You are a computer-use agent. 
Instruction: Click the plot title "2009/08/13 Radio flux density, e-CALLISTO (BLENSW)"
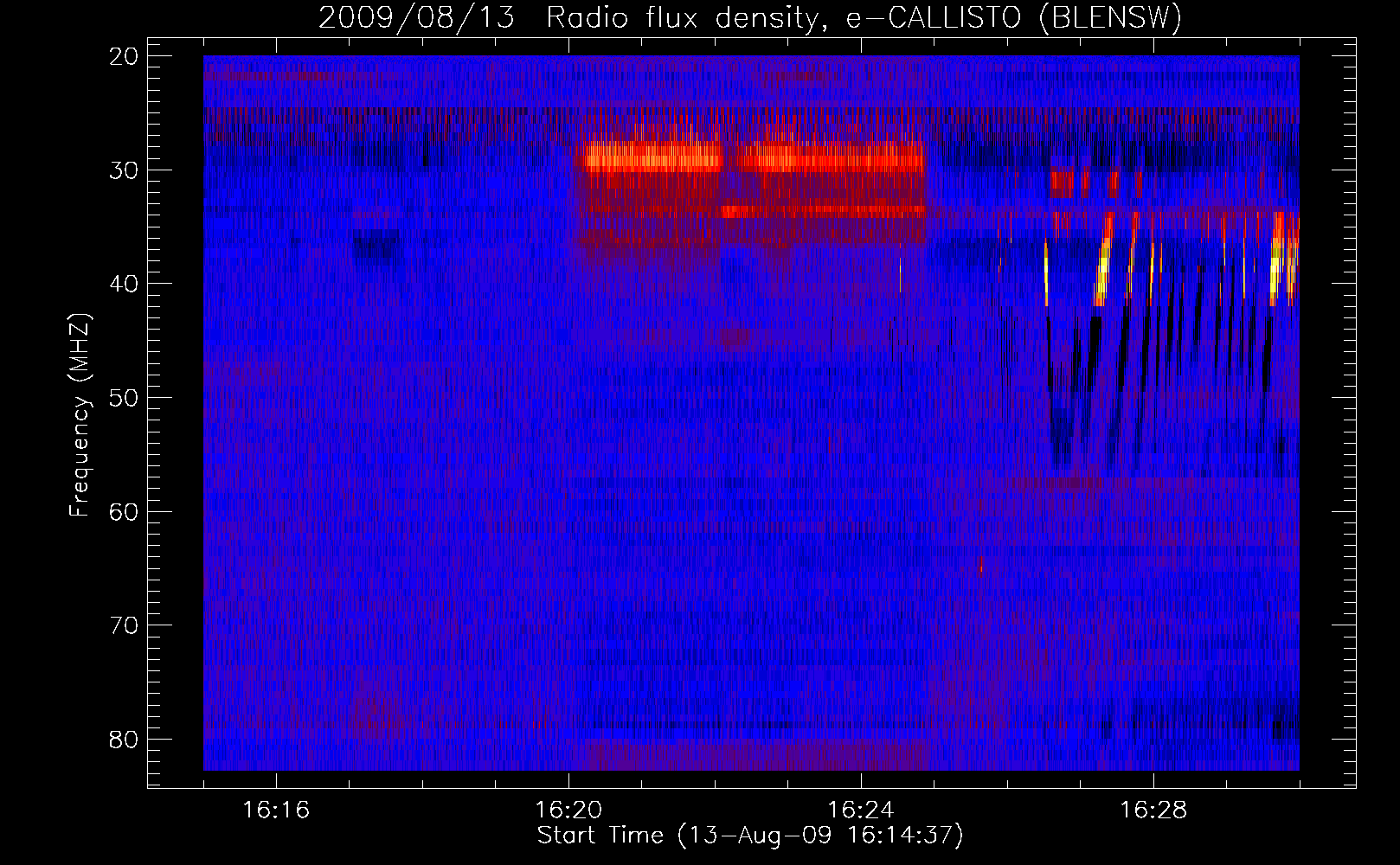click(750, 17)
